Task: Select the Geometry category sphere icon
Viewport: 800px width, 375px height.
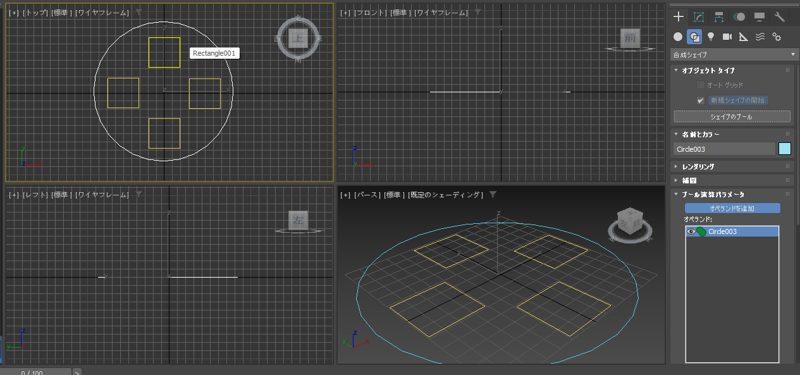Action: click(x=678, y=36)
